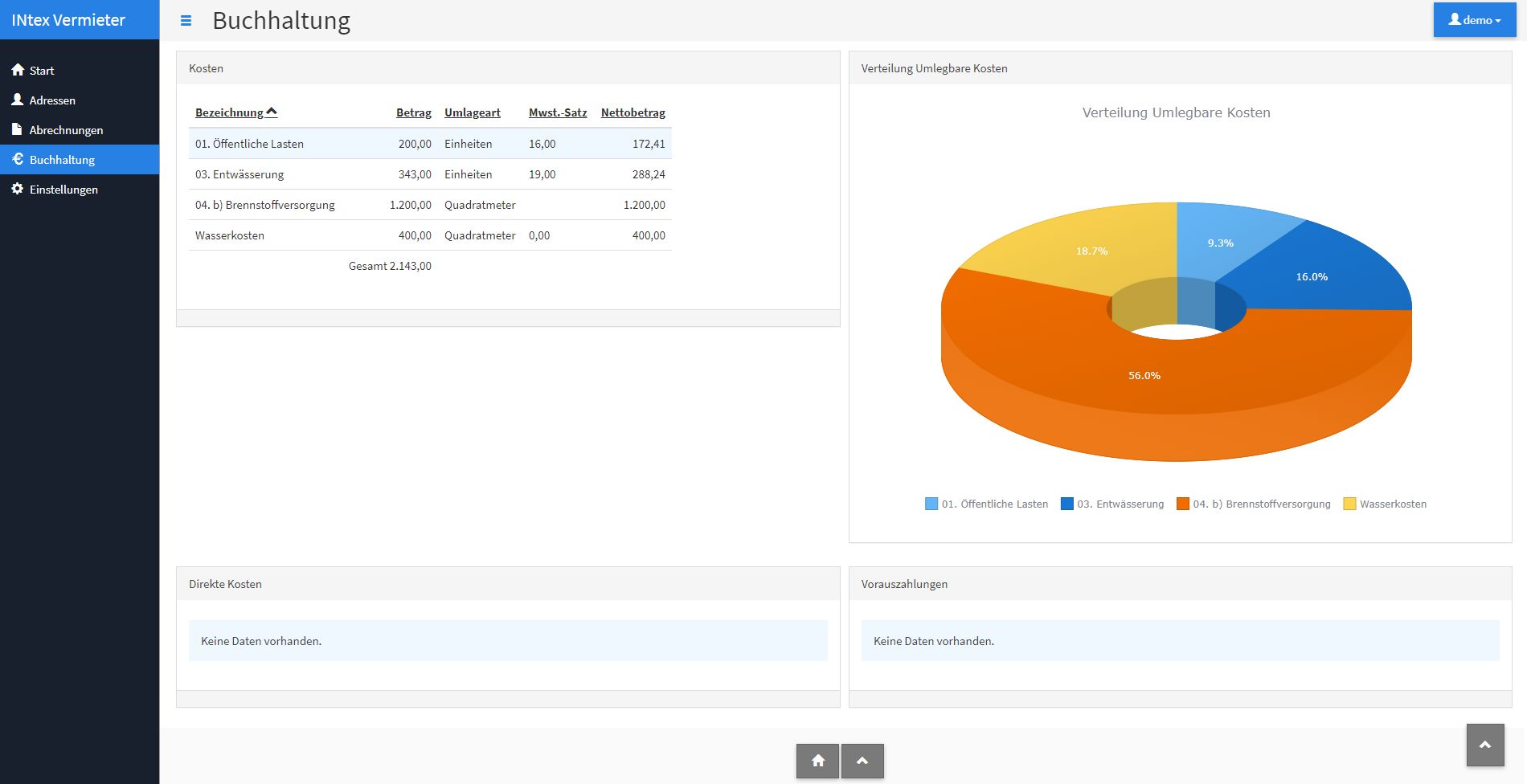Select the 01. Öffentliche Lasten row
The height and width of the screenshot is (784, 1527).
[430, 144]
